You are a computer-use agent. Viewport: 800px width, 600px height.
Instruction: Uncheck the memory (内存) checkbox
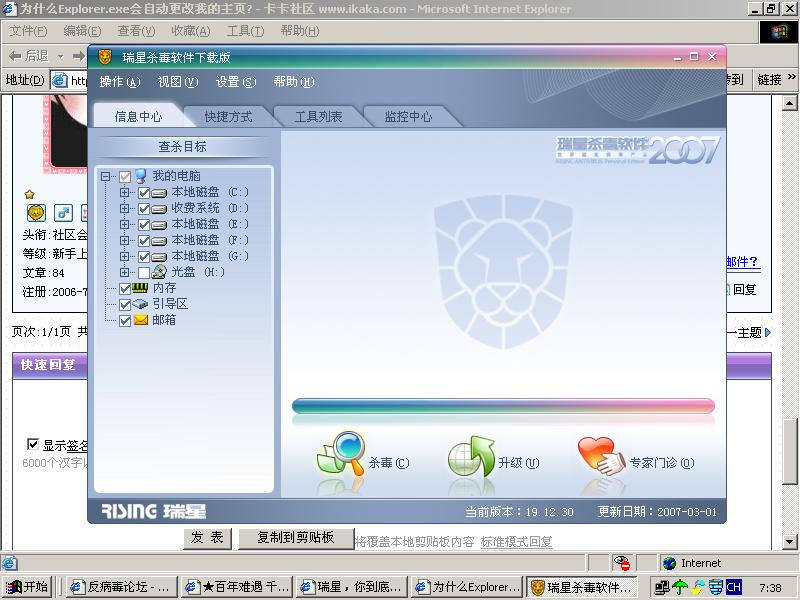click(x=125, y=289)
